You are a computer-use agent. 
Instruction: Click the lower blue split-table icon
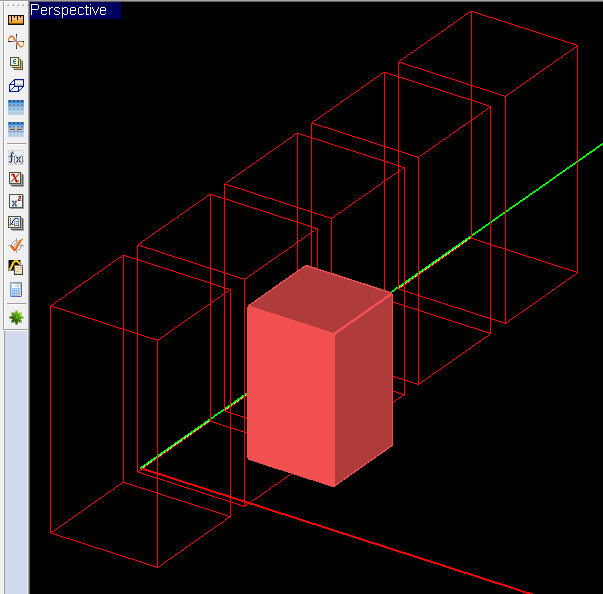coord(16,129)
